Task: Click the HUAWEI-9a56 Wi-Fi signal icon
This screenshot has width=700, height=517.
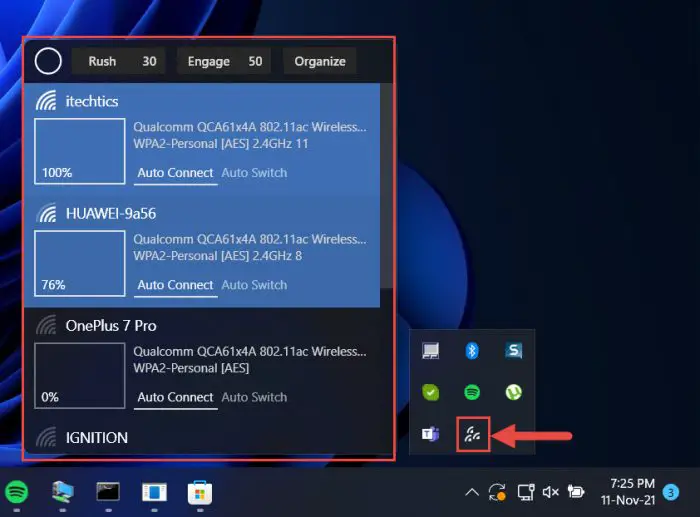Action: tap(46, 213)
